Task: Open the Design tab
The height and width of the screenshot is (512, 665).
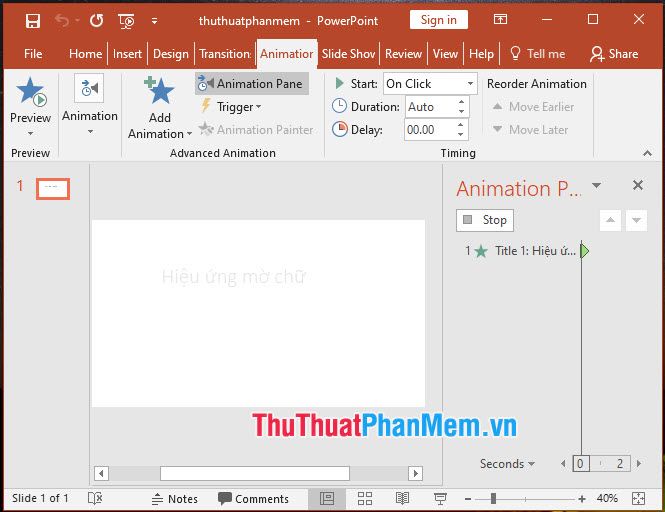Action: (170, 54)
